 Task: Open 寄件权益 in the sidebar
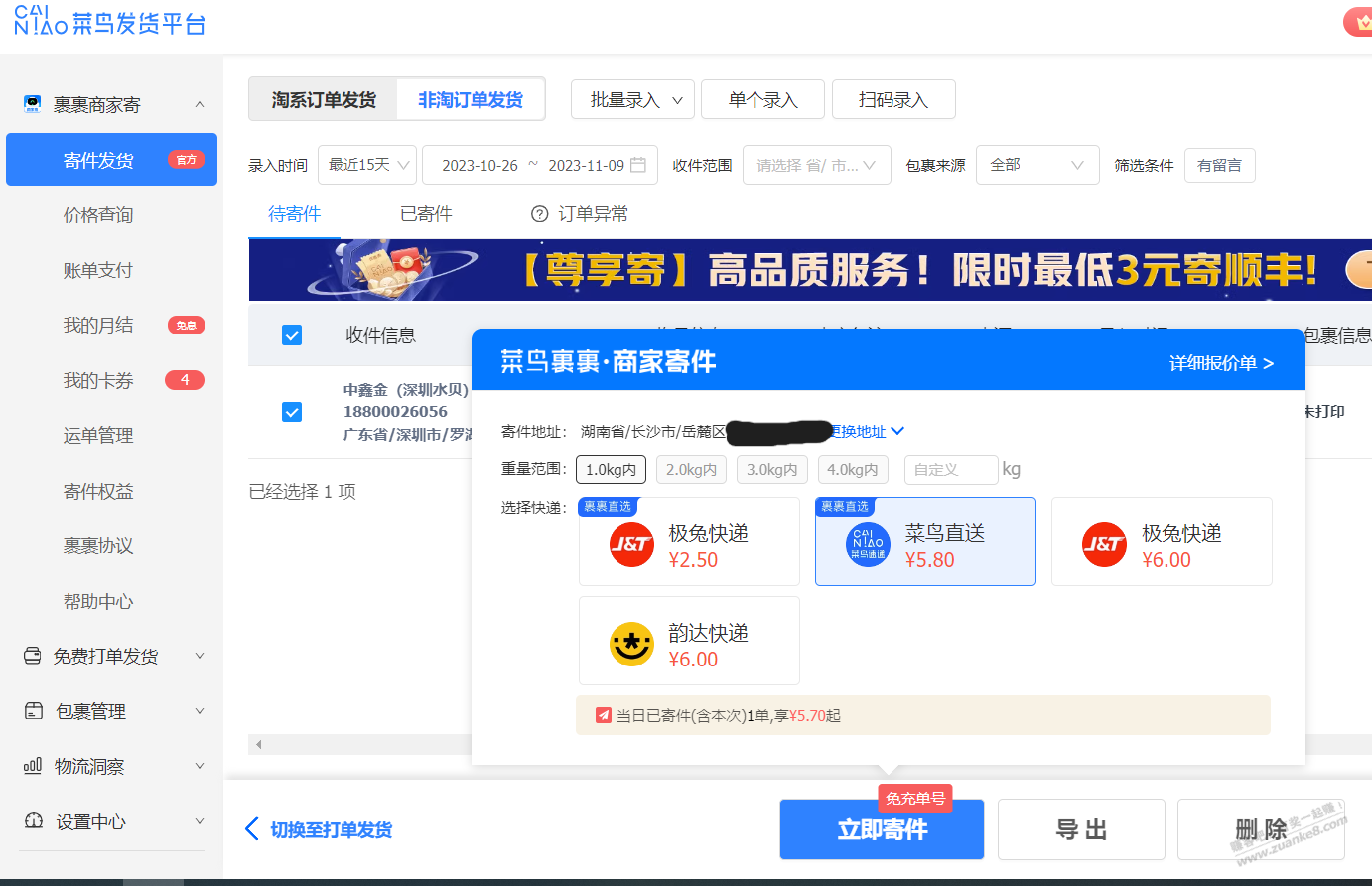pyautogui.click(x=98, y=491)
